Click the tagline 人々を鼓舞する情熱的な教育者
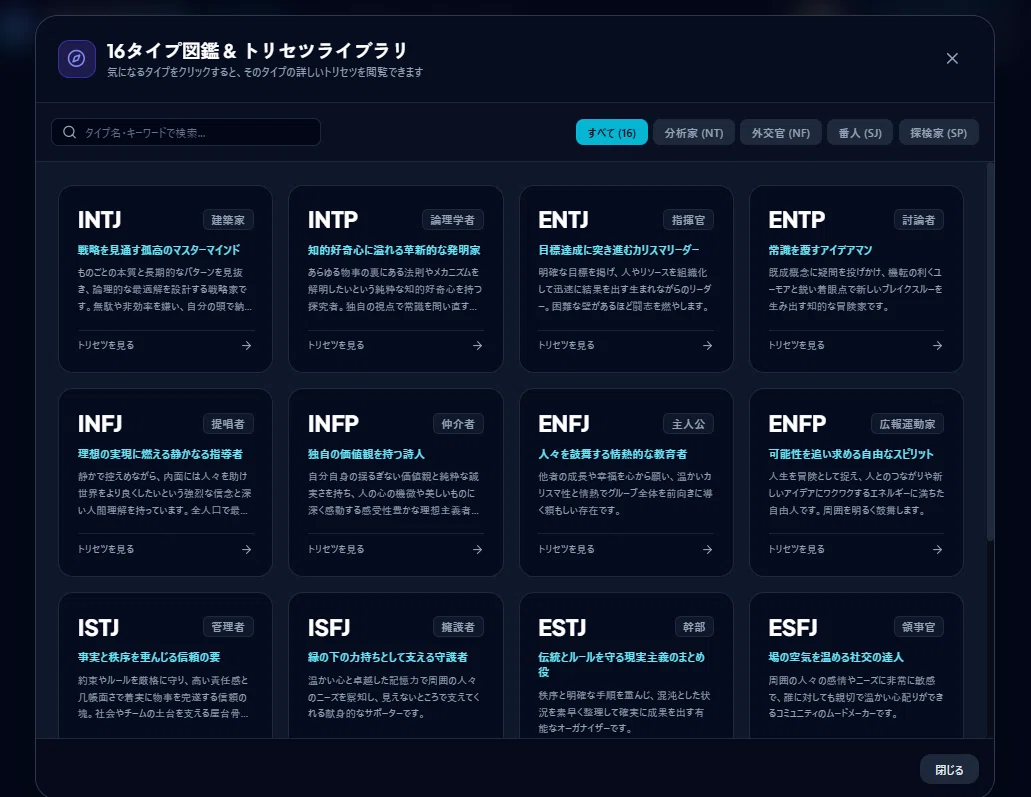Image resolution: width=1031 pixels, height=797 pixels. tap(612, 454)
